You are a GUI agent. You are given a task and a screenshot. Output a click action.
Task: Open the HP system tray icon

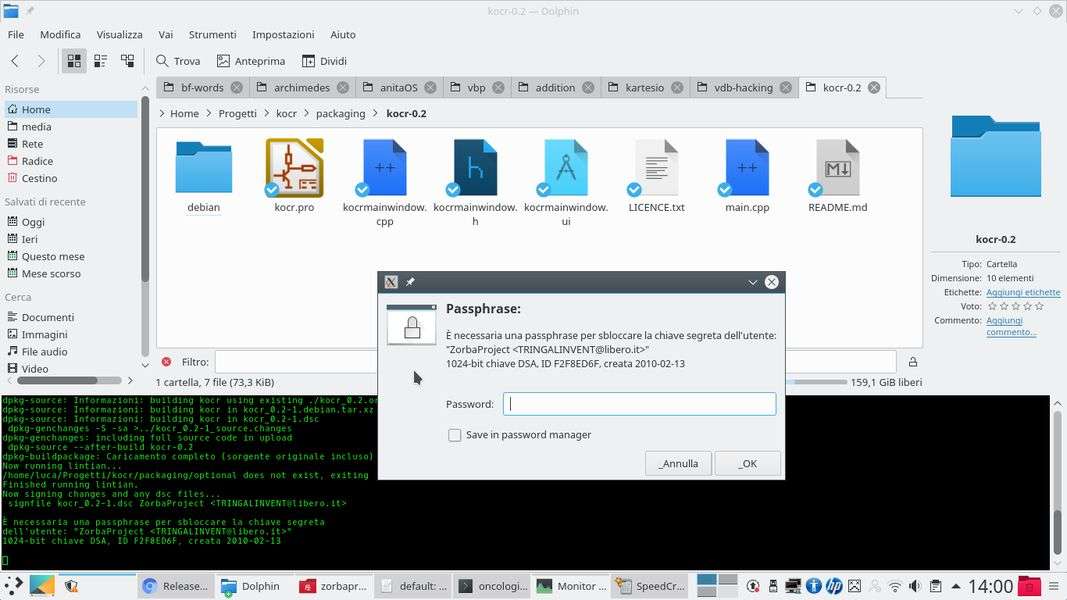pos(834,586)
